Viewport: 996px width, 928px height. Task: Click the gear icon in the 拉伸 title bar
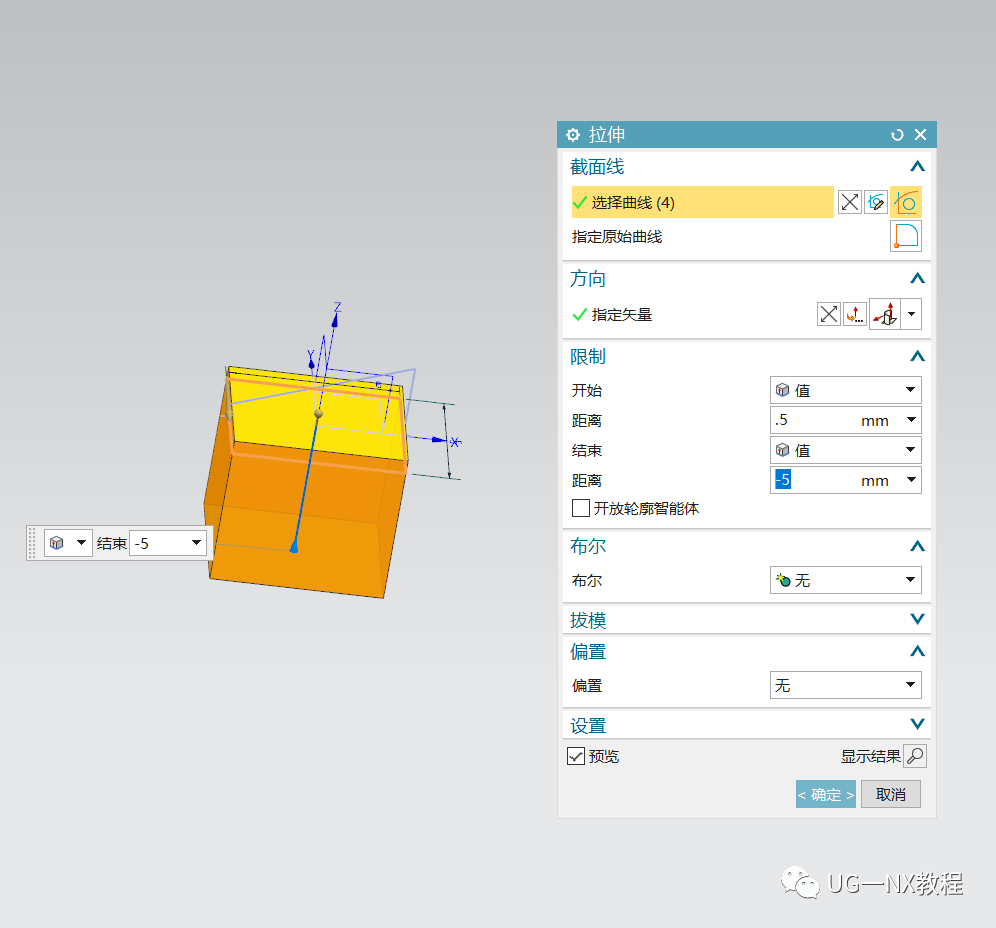tap(572, 135)
